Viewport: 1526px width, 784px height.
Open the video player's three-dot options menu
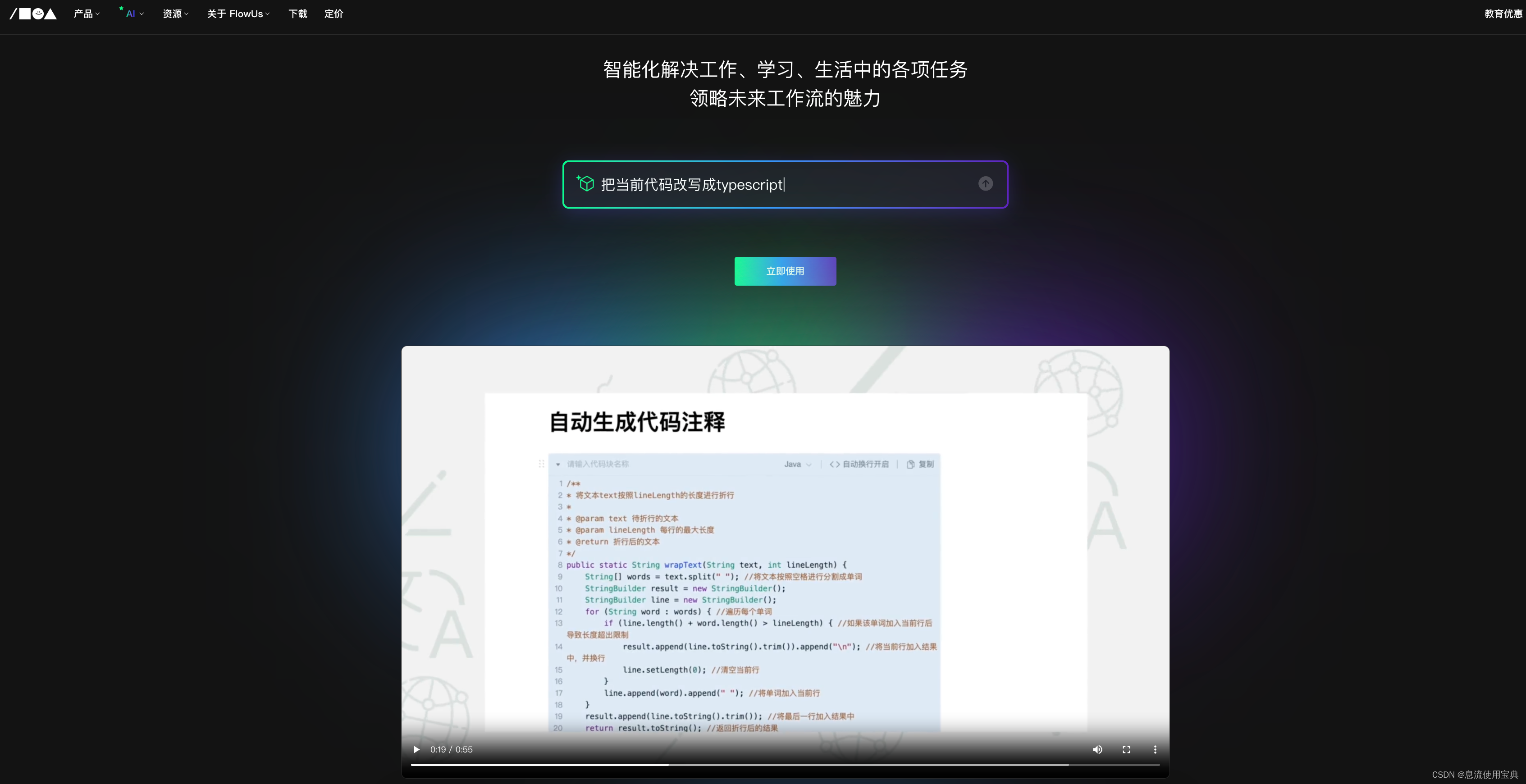tap(1155, 749)
